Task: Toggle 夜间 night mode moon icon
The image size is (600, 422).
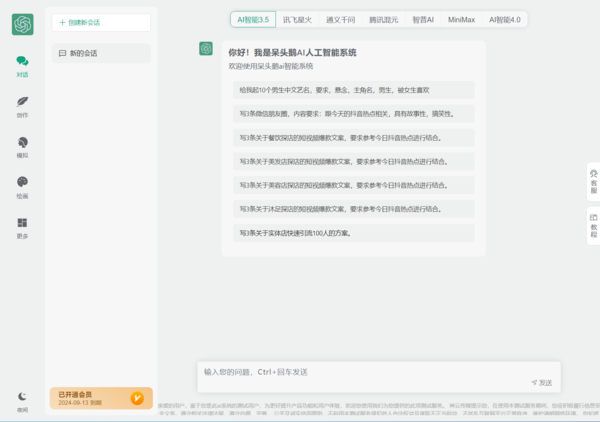Action: 22,396
